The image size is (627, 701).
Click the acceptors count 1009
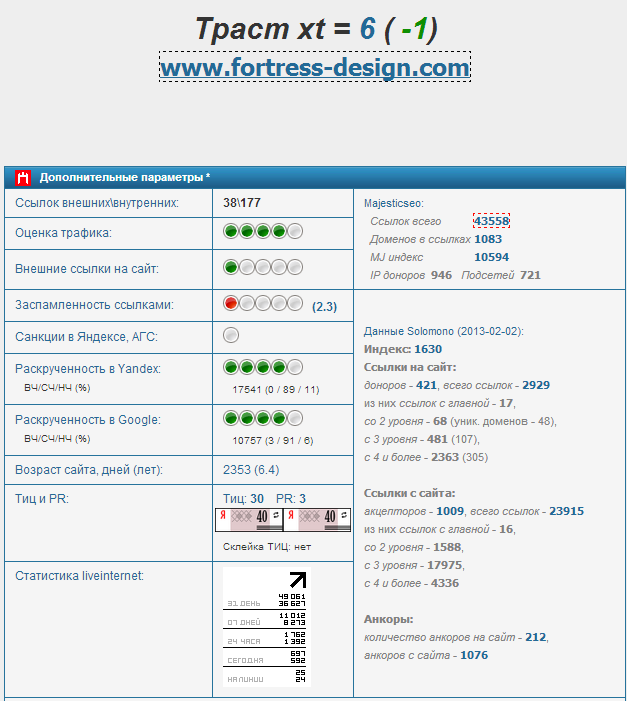[x=450, y=511]
